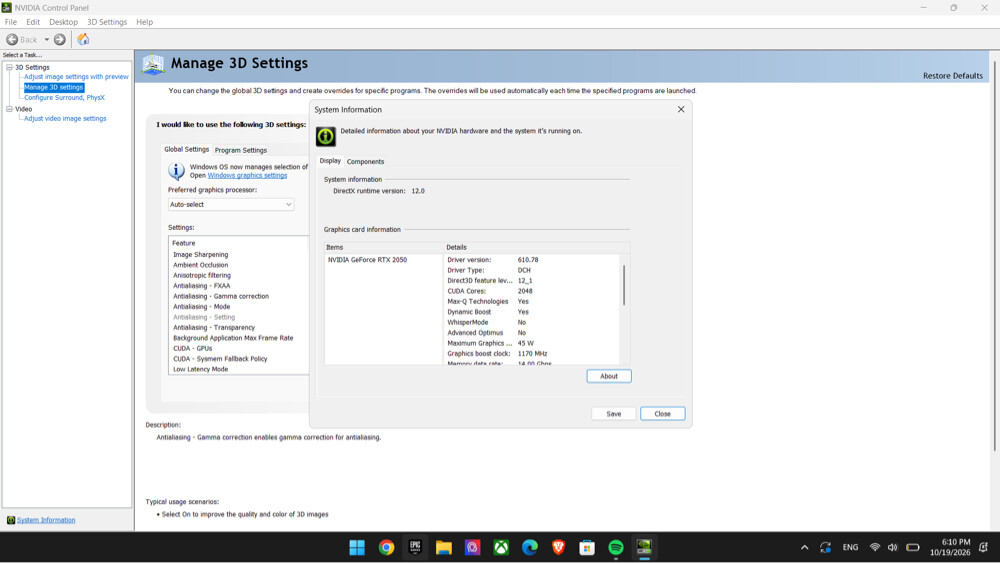The height and width of the screenshot is (563, 1000).
Task: Open Brave browser from the taskbar
Action: (559, 548)
